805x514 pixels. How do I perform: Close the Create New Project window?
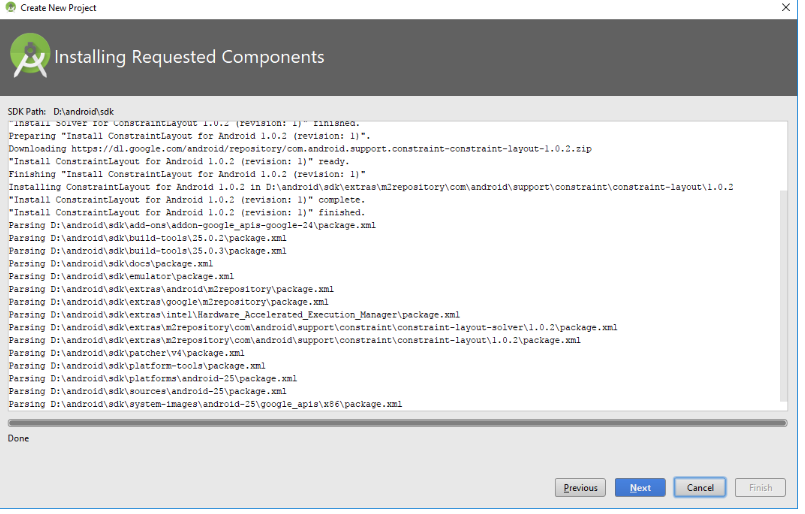click(x=785, y=7)
